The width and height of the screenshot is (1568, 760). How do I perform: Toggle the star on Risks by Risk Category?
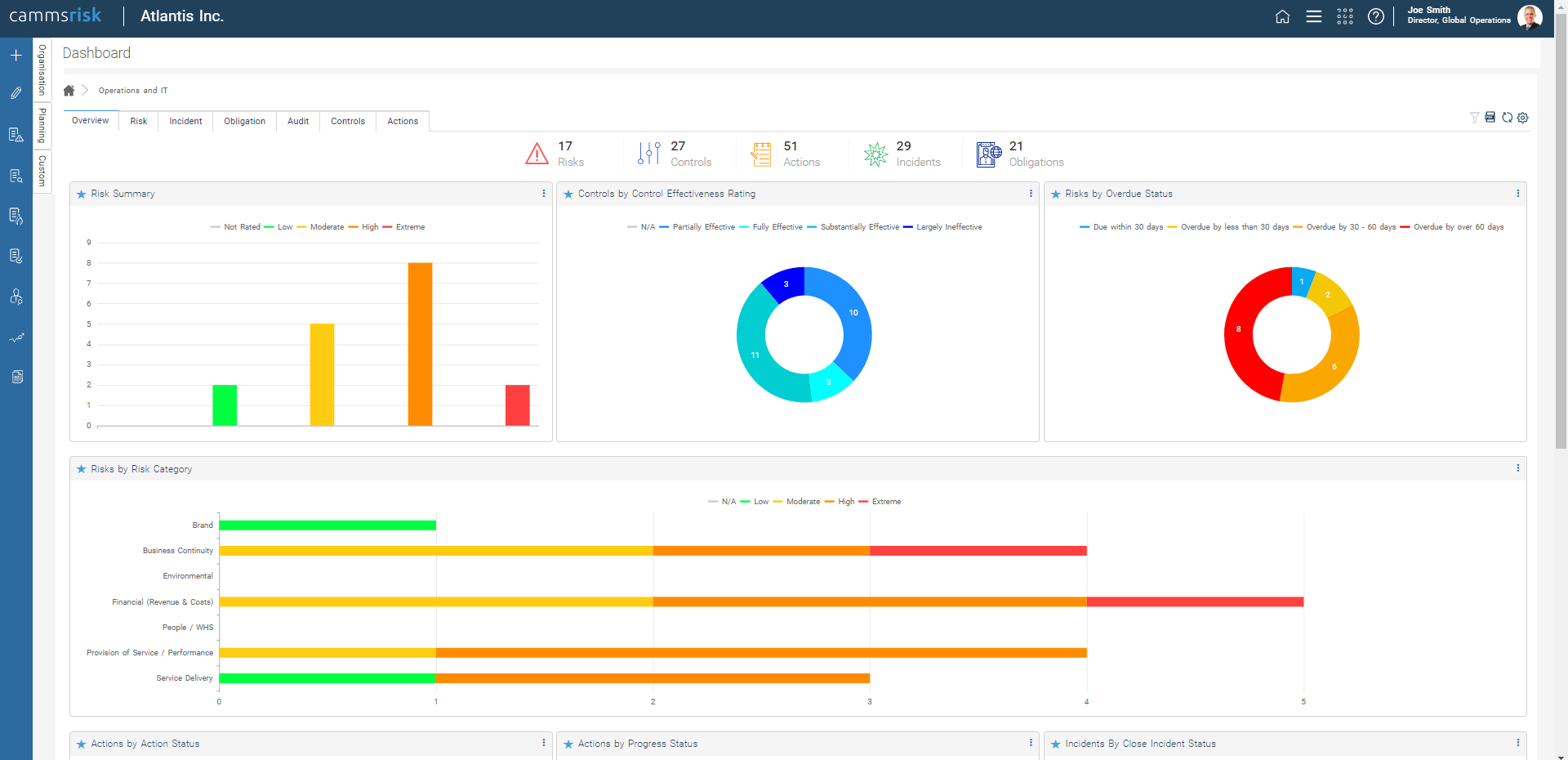point(81,469)
